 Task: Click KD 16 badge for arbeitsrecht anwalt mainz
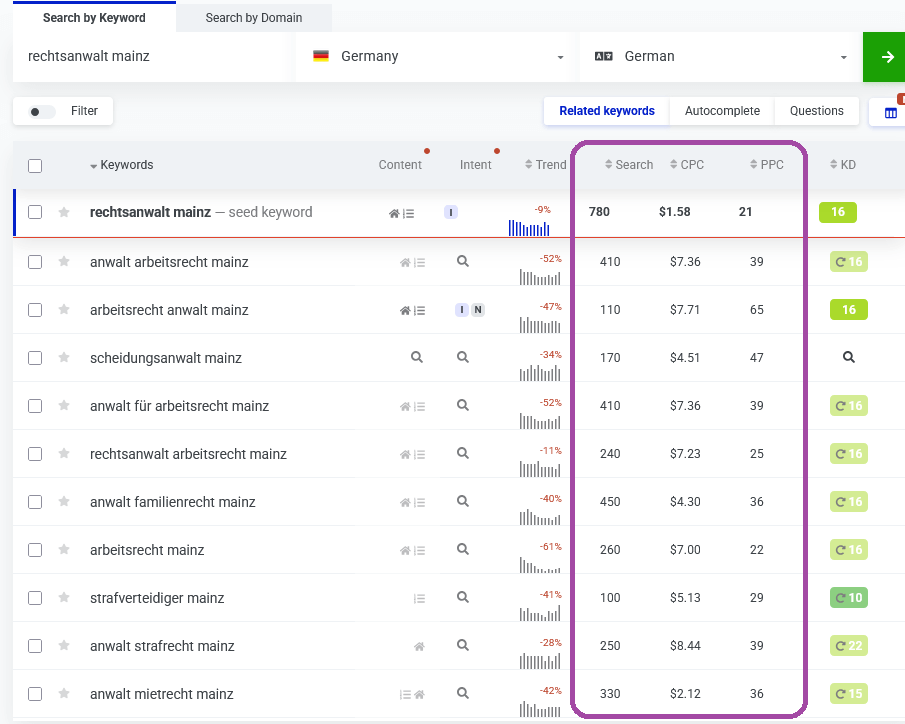[848, 309]
